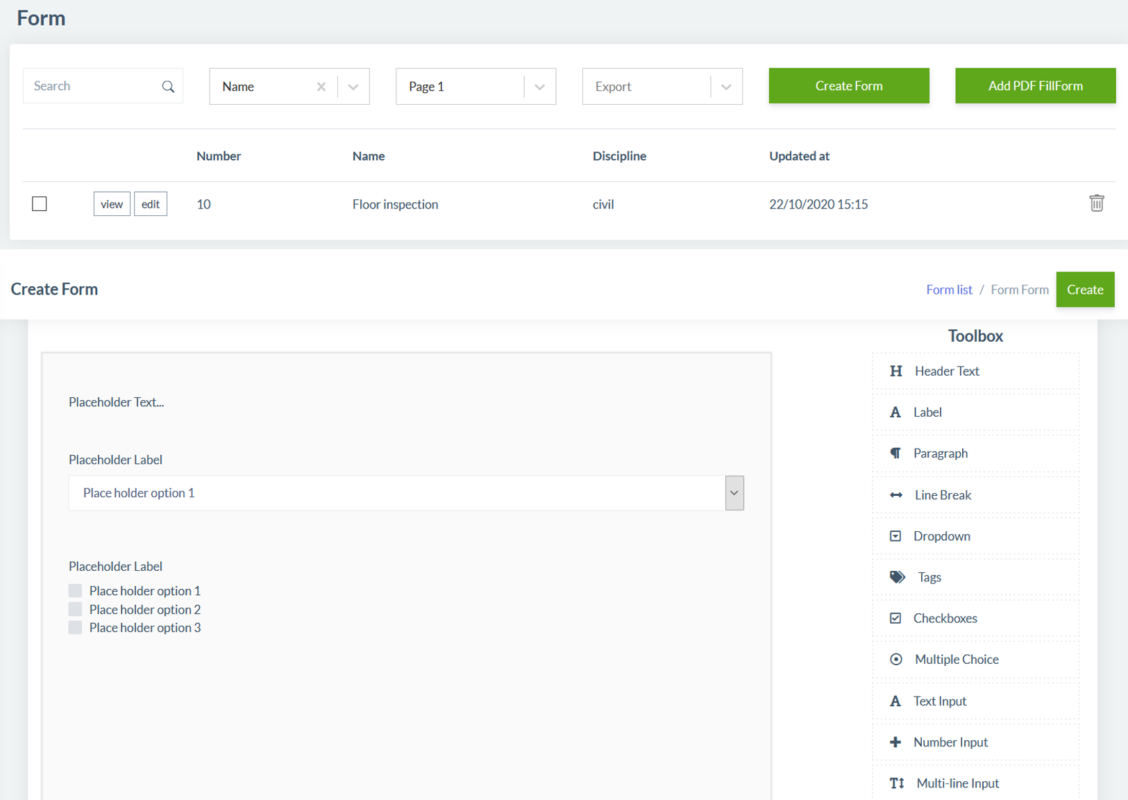This screenshot has height=800, width=1128.
Task: Add a Line Break element from the Toolbox
Action: coord(944,494)
